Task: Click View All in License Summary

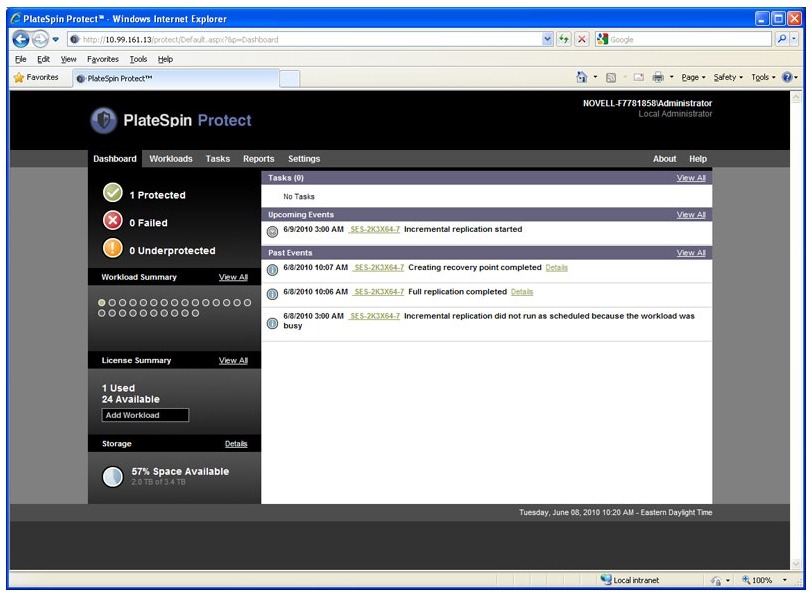Action: 233,360
